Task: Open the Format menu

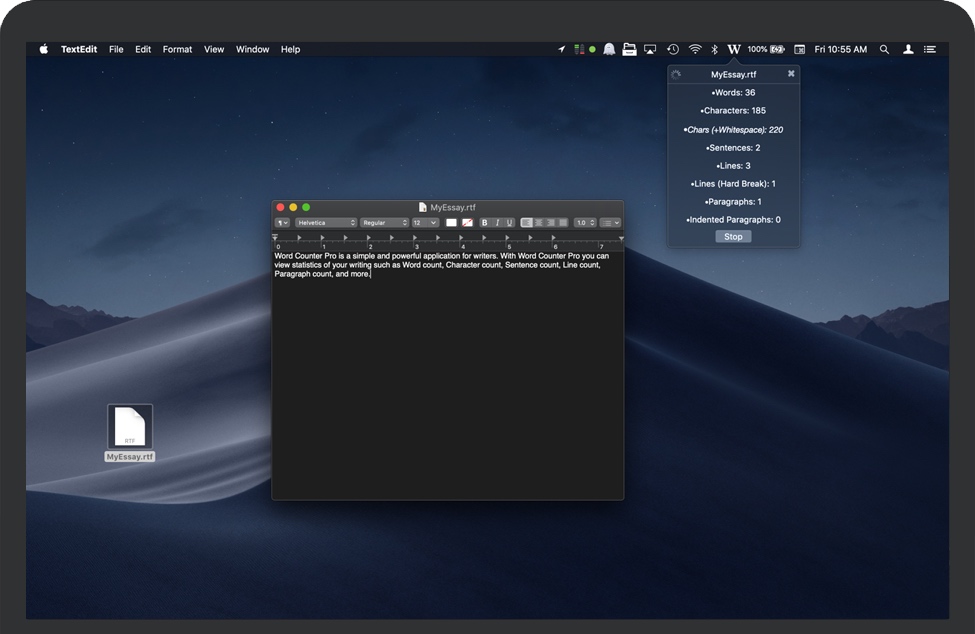Action: [x=177, y=49]
